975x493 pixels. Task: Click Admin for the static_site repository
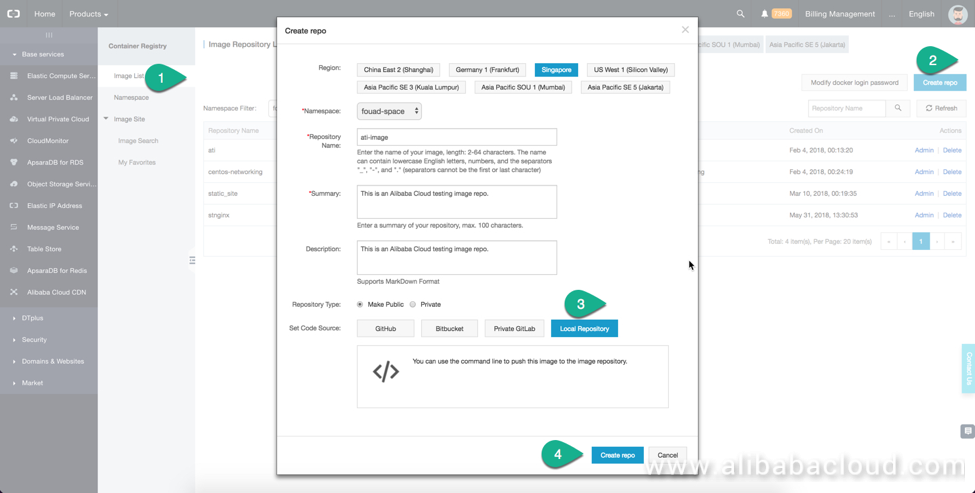[924, 193]
